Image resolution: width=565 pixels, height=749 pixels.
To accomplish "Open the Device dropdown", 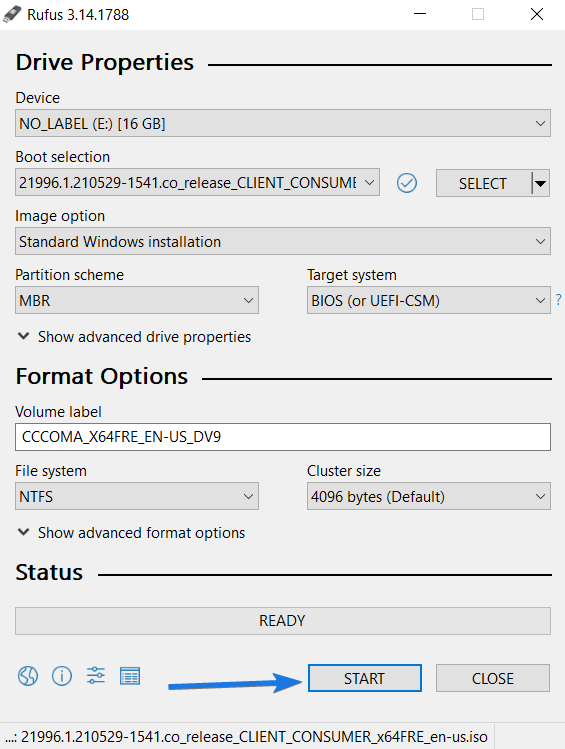I will coord(283,124).
